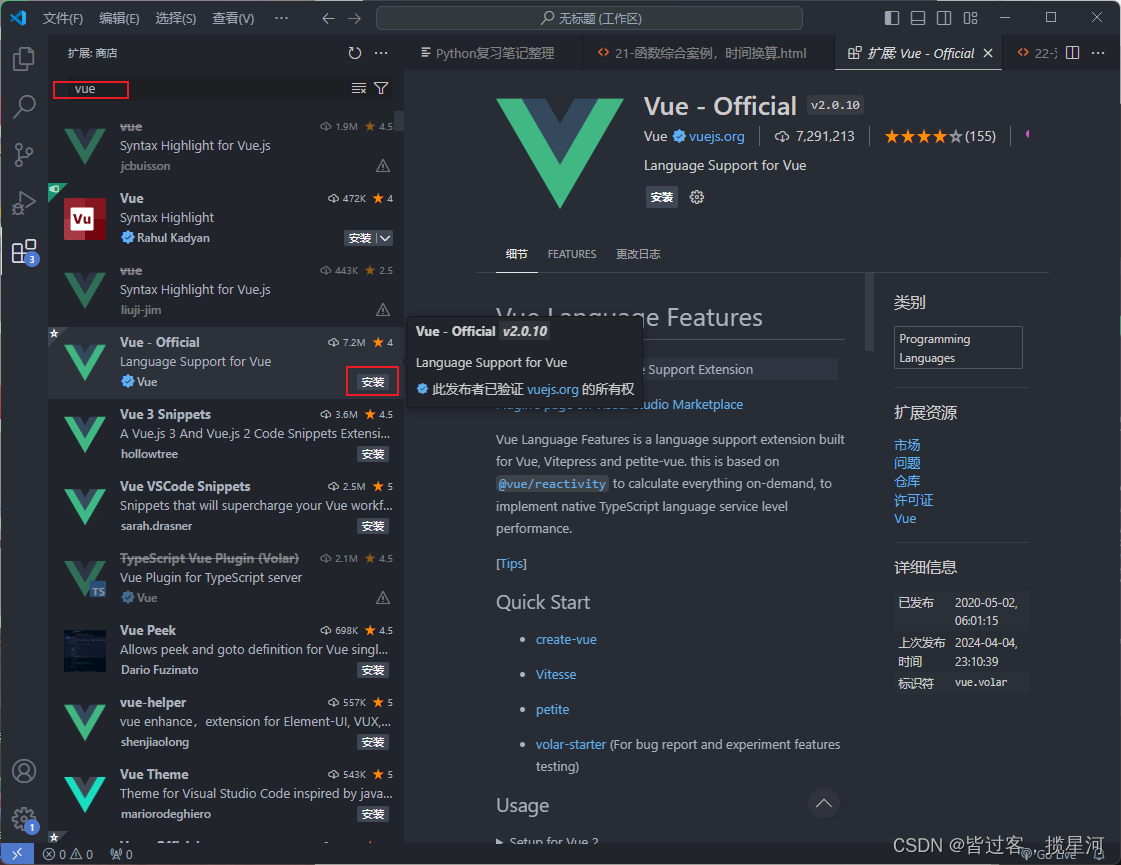Open extensions panel more actions menu
The width and height of the screenshot is (1121, 865).
pos(381,53)
